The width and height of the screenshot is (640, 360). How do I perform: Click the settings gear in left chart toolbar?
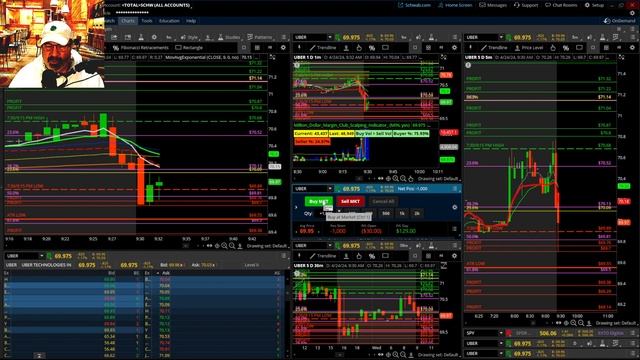[x=154, y=37]
